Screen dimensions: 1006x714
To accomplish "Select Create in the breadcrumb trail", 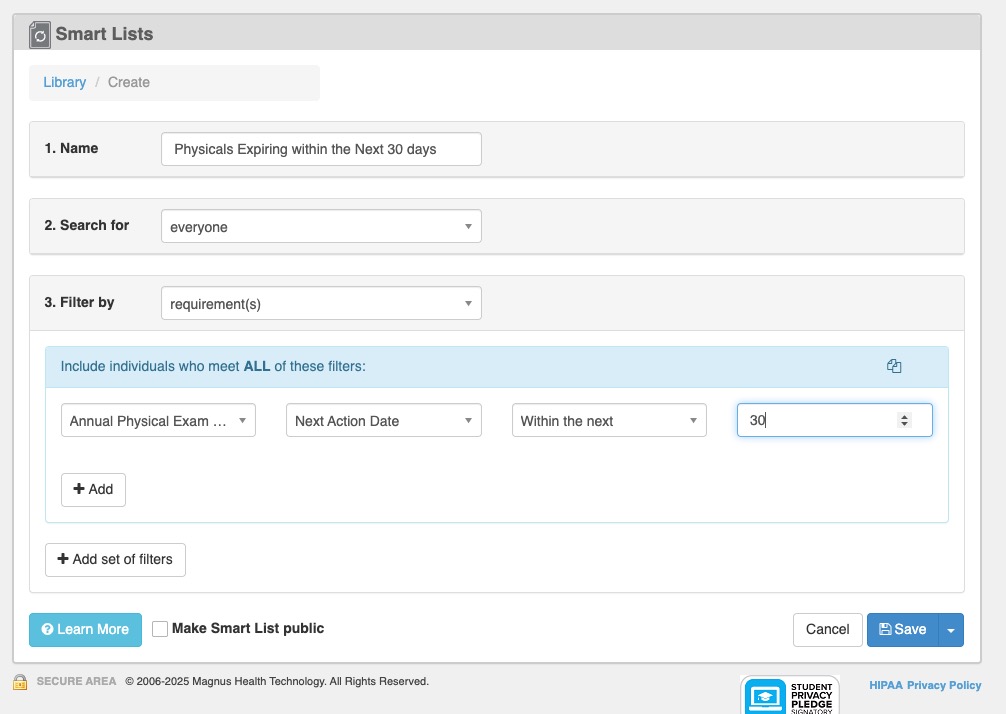I will pos(128,82).
